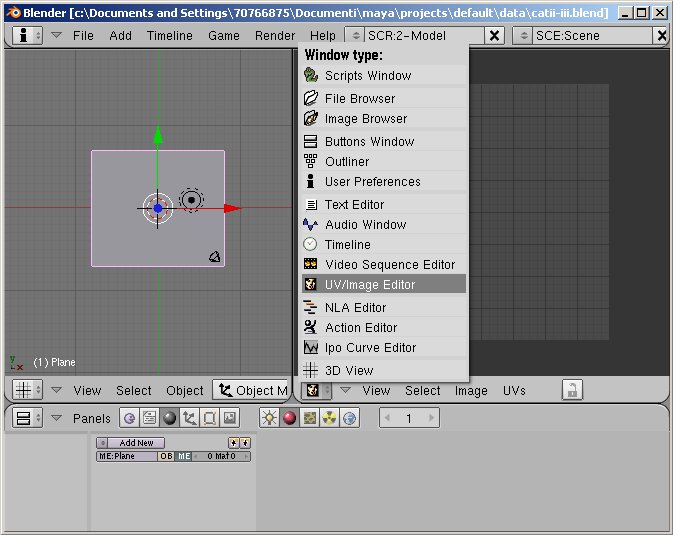Open Texture buttons sub-context
Image resolution: width=673 pixels, height=535 pixels.
point(309,418)
